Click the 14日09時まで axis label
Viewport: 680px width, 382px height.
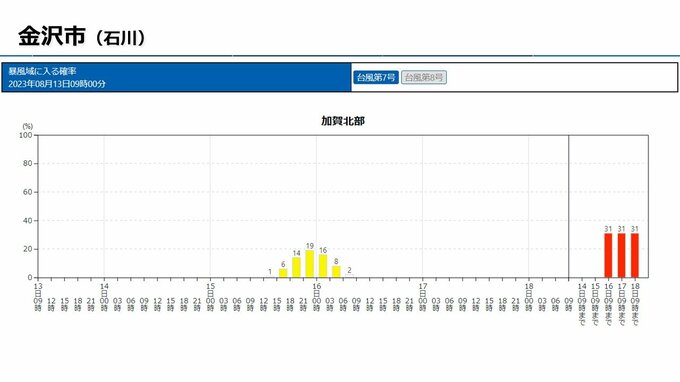pyautogui.click(x=582, y=304)
